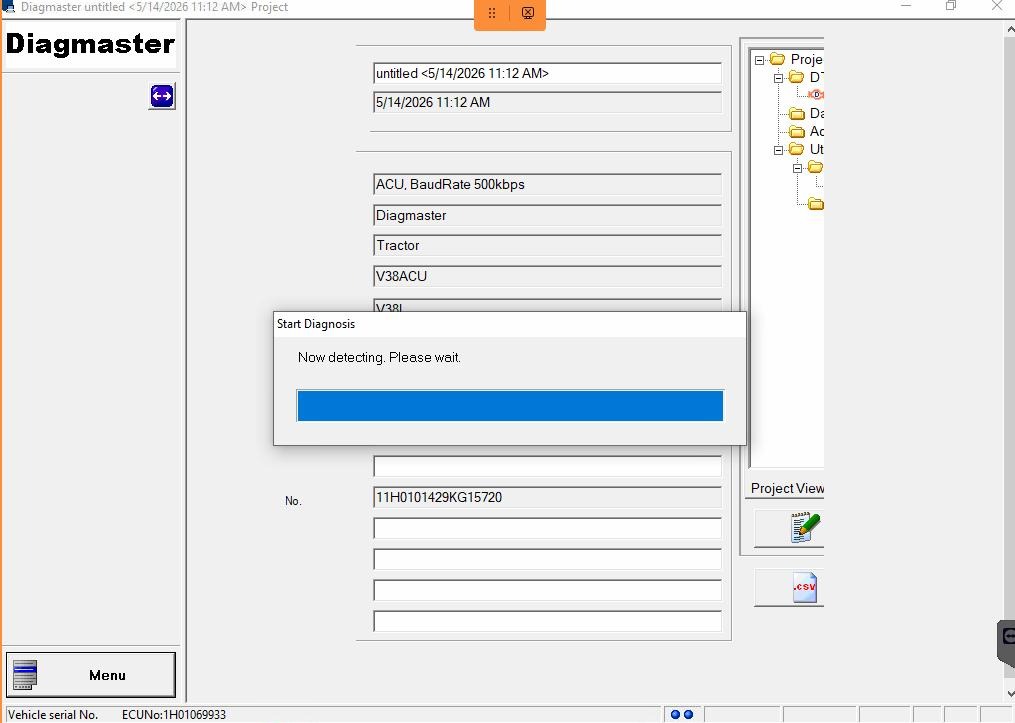Click the blue dots status indicator
Image resolution: width=1015 pixels, height=723 pixels.
682,715
